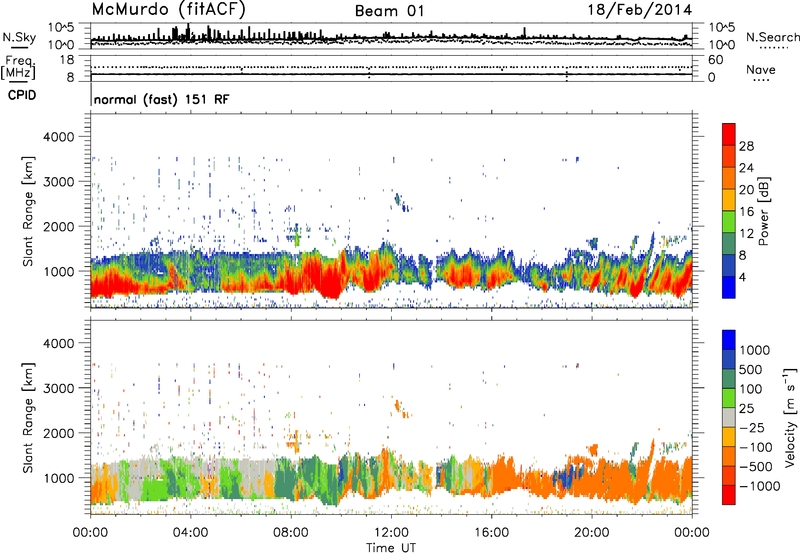800x554 pixels.
Task: Click the 20:00 time axis tick label
Action: (592, 533)
